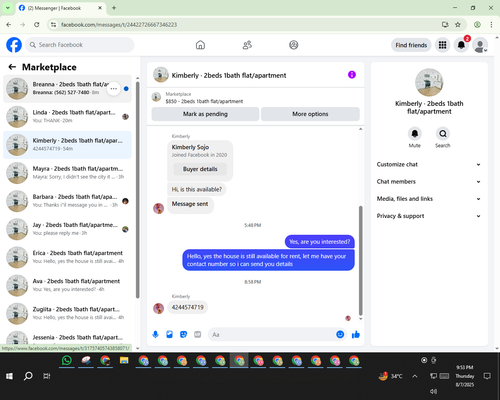The image size is (500, 400).
Task: Go to the Home feed icon
Action: pos(200,45)
